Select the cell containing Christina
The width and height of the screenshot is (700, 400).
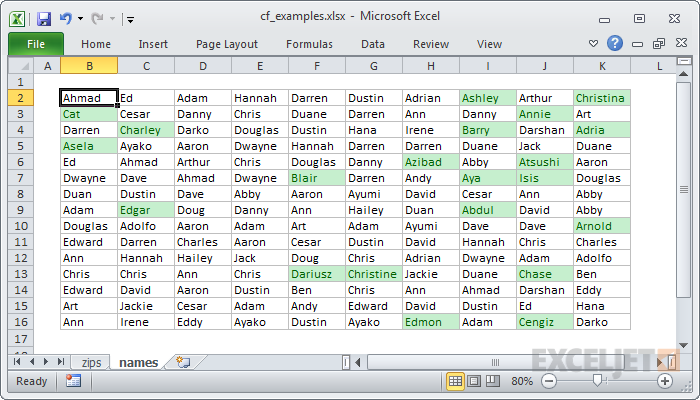(602, 98)
